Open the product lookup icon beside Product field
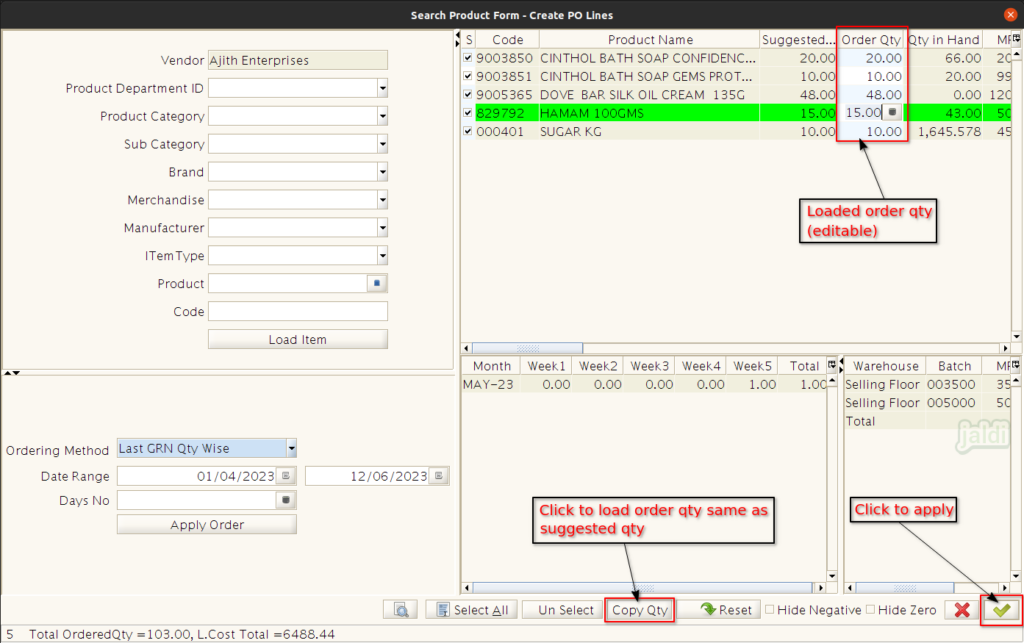Viewport: 1024px width, 643px height. point(377,283)
